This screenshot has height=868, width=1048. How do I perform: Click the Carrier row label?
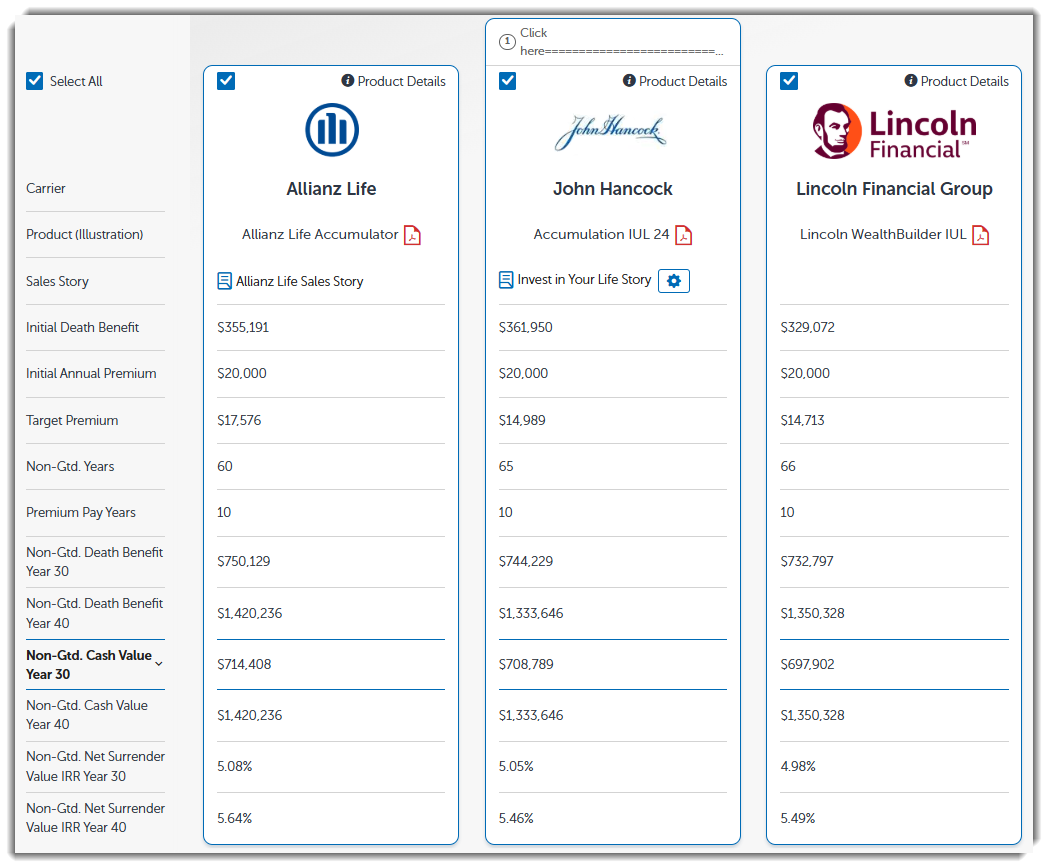pos(45,188)
